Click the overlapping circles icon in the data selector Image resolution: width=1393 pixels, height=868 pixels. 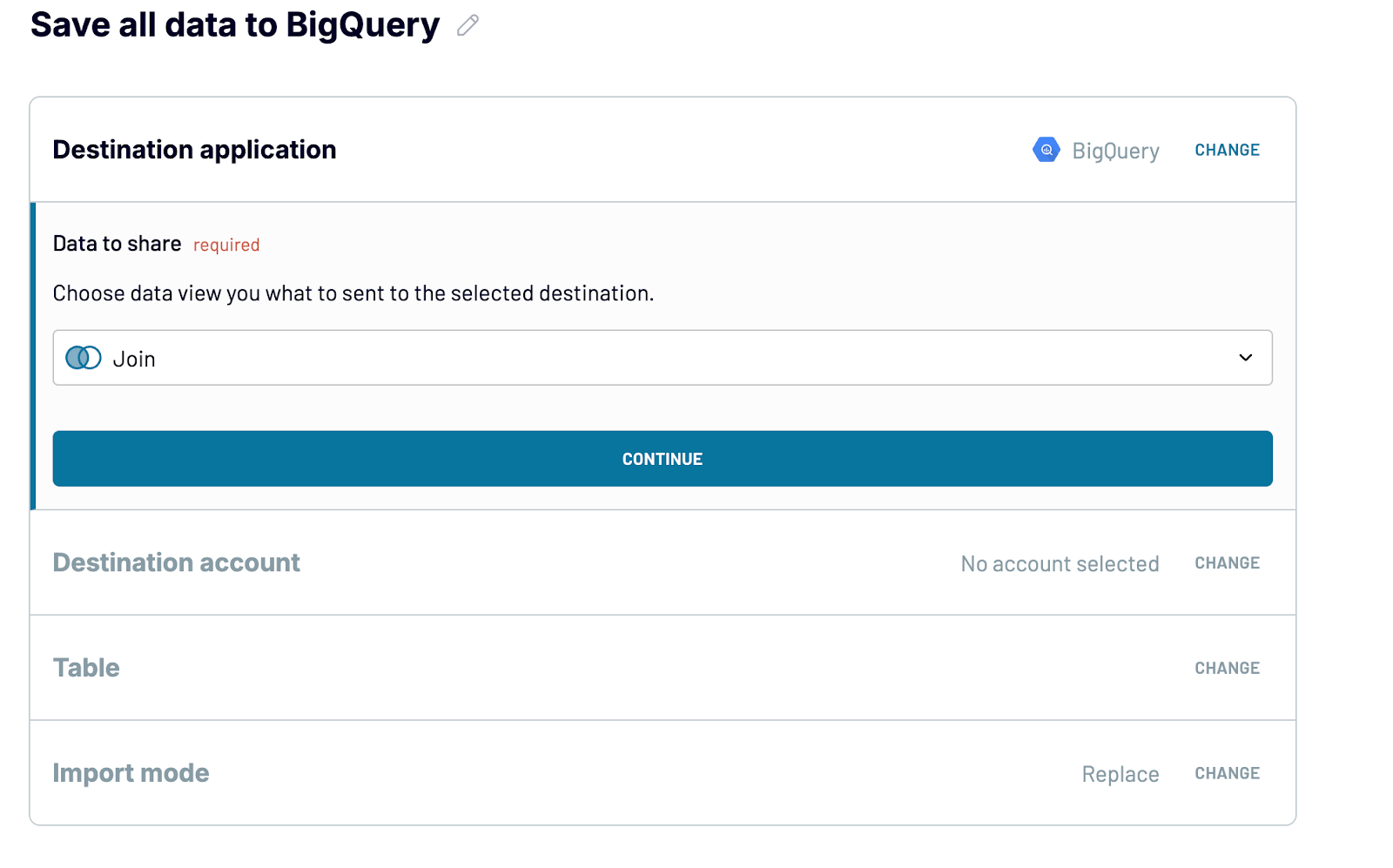click(x=83, y=357)
